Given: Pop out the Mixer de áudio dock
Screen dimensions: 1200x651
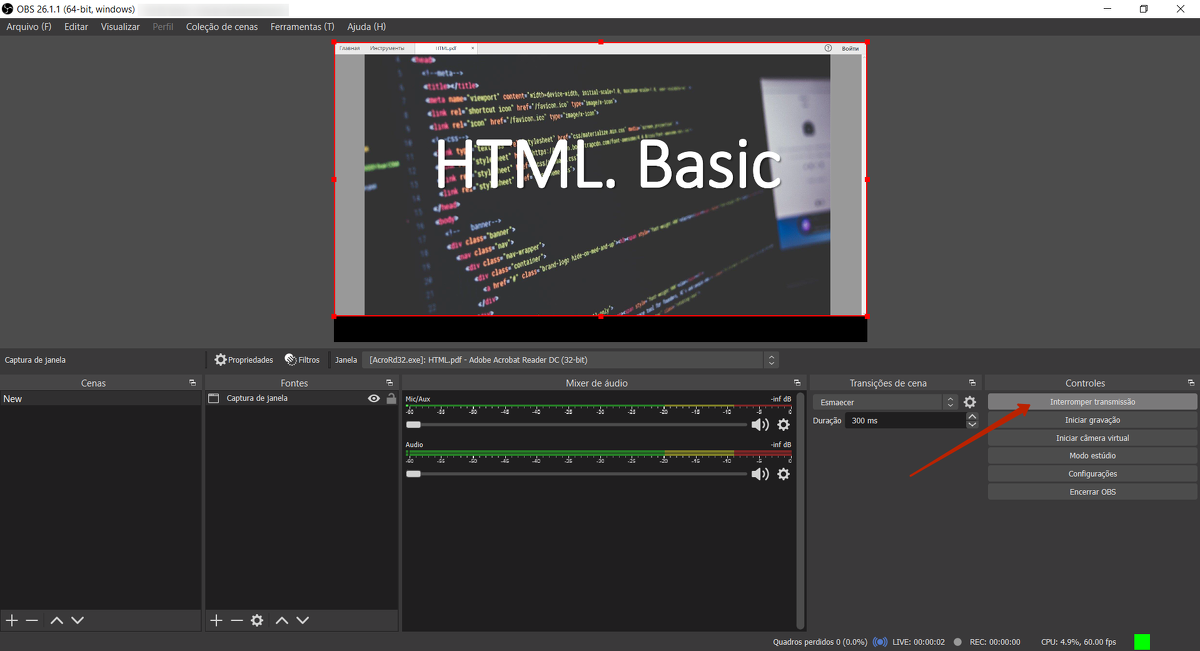Looking at the screenshot, I should 797,383.
